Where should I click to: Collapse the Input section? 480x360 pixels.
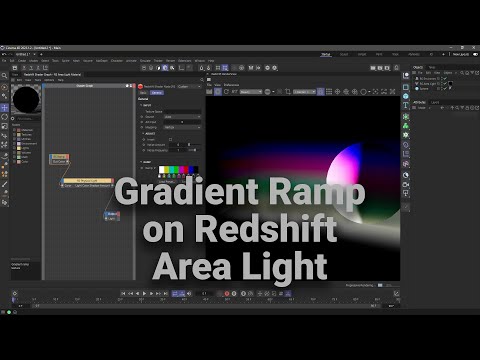pyautogui.click(x=141, y=105)
